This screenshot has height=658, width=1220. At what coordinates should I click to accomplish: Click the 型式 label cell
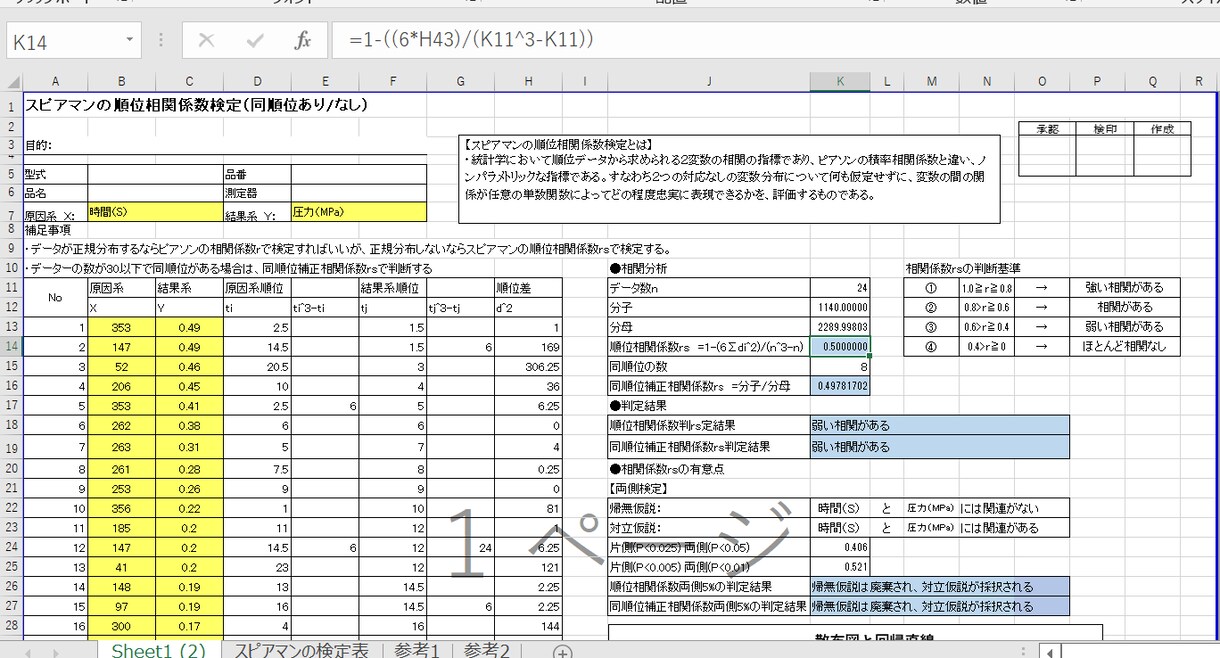click(55, 173)
